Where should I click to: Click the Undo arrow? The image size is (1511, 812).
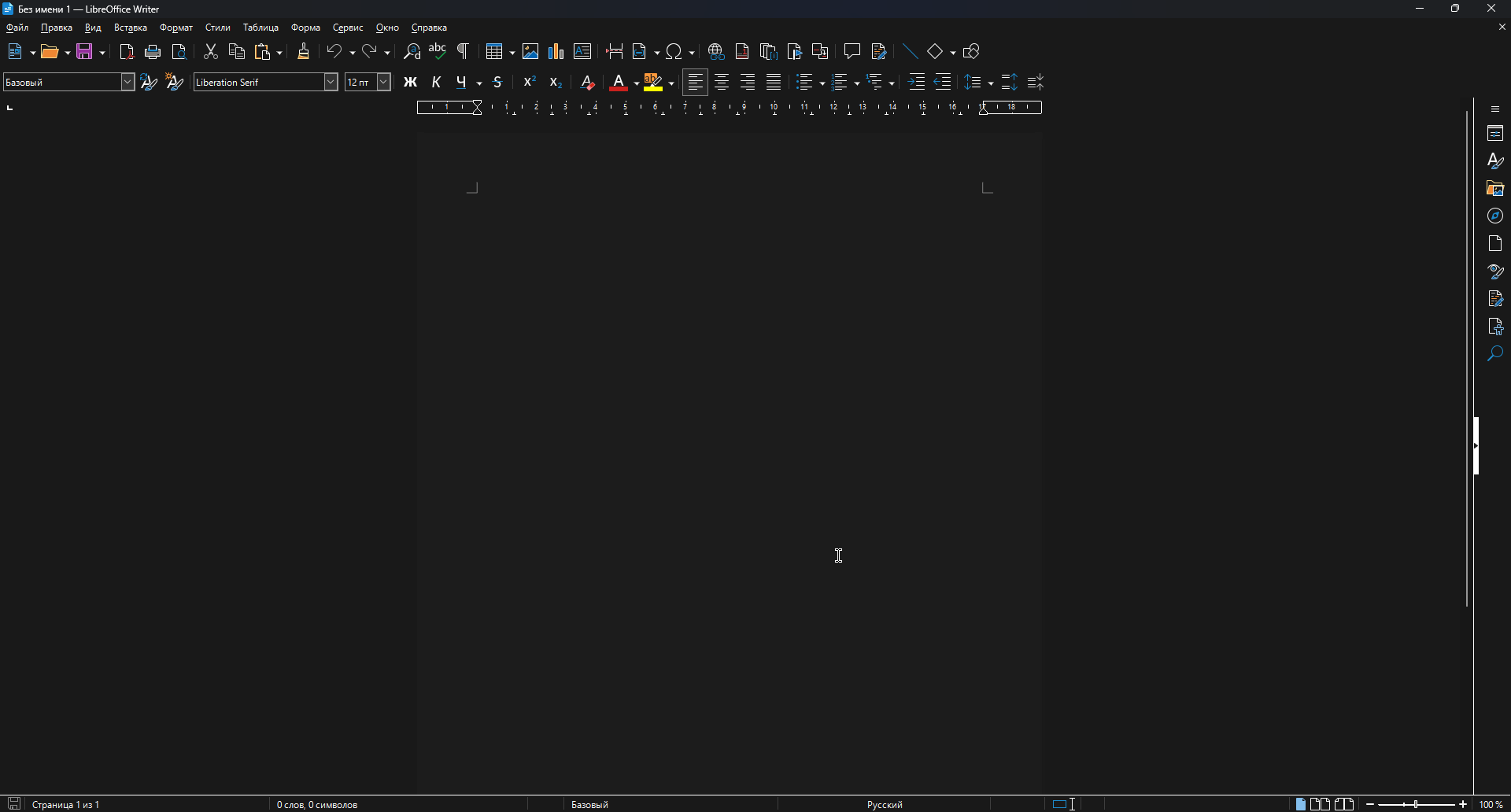tap(334, 52)
